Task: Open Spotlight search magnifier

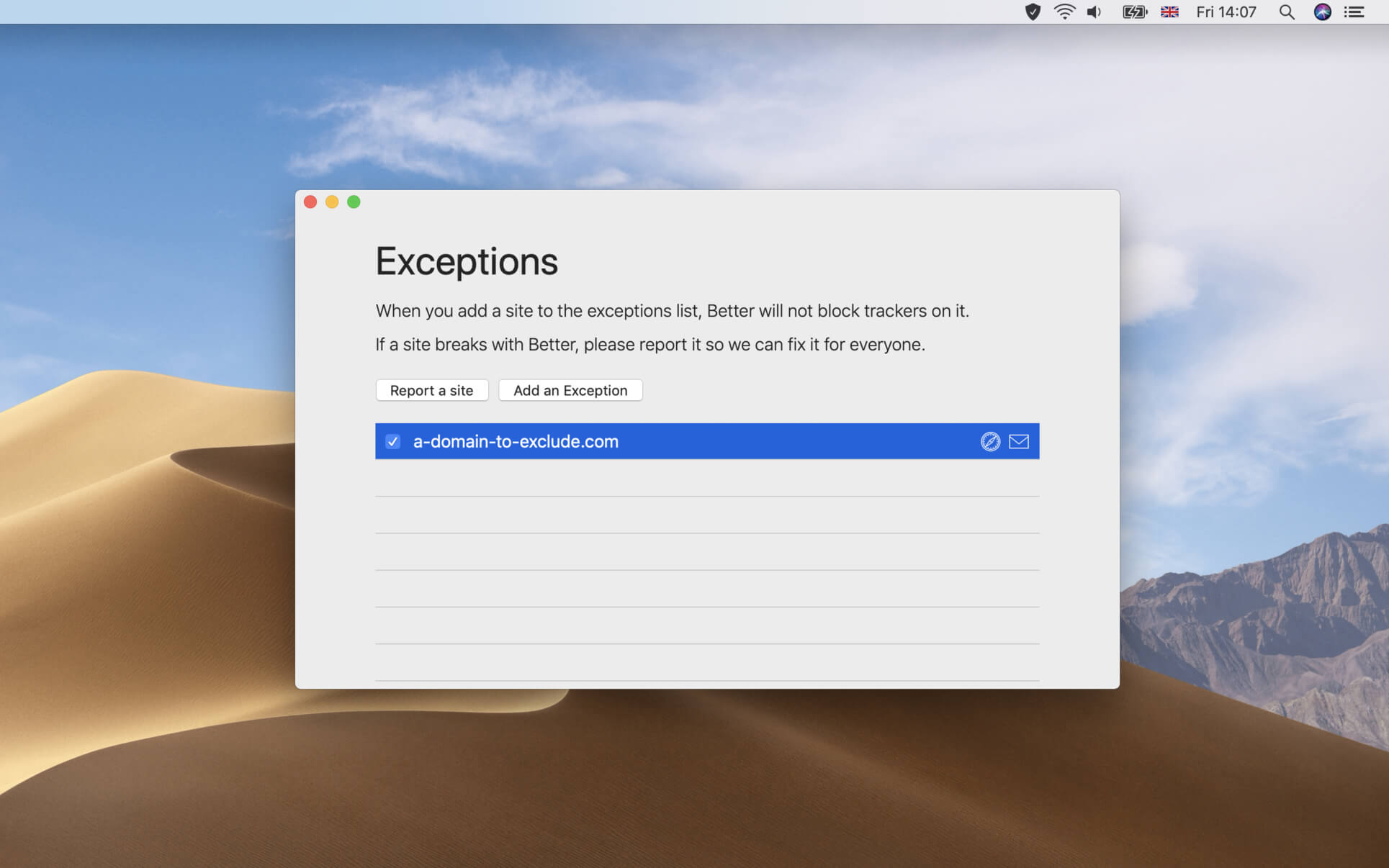Action: 1286,12
